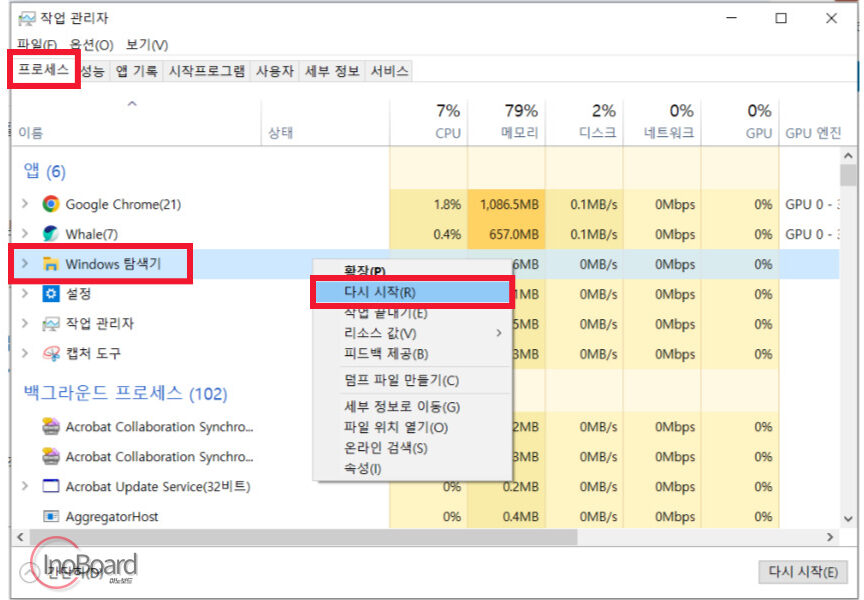Open the 옵션(O) menu
The image size is (864, 600).
coord(91,45)
